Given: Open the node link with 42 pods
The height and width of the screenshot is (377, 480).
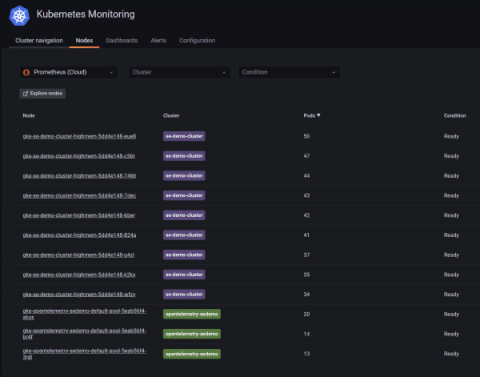Looking at the screenshot, I should tap(79, 215).
